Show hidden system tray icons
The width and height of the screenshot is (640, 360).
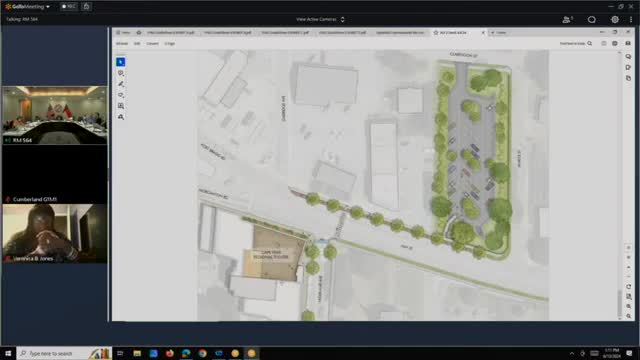[x=572, y=353]
